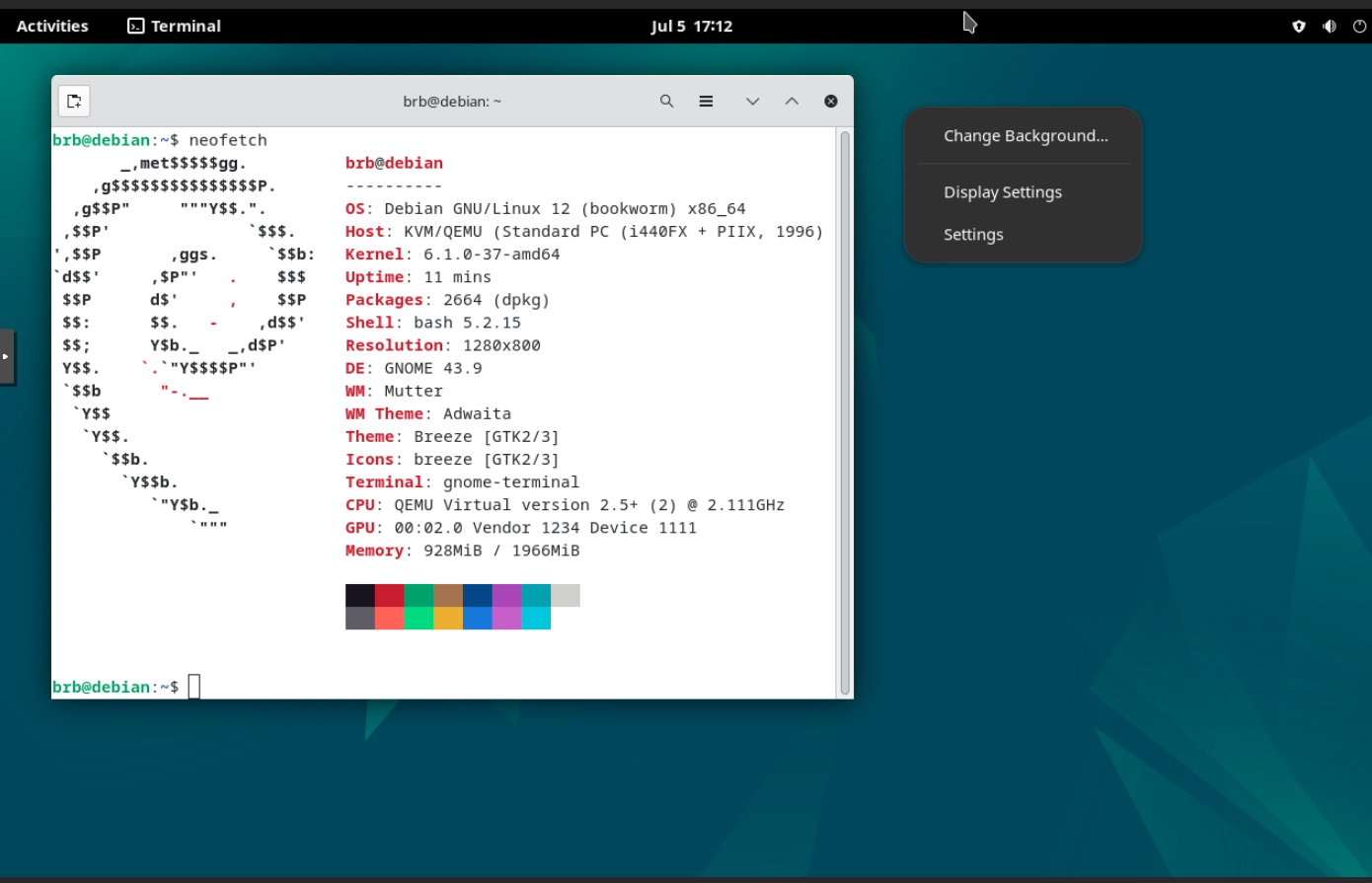This screenshot has height=883, width=1372.
Task: Click the volume speaker icon
Action: click(x=1329, y=27)
